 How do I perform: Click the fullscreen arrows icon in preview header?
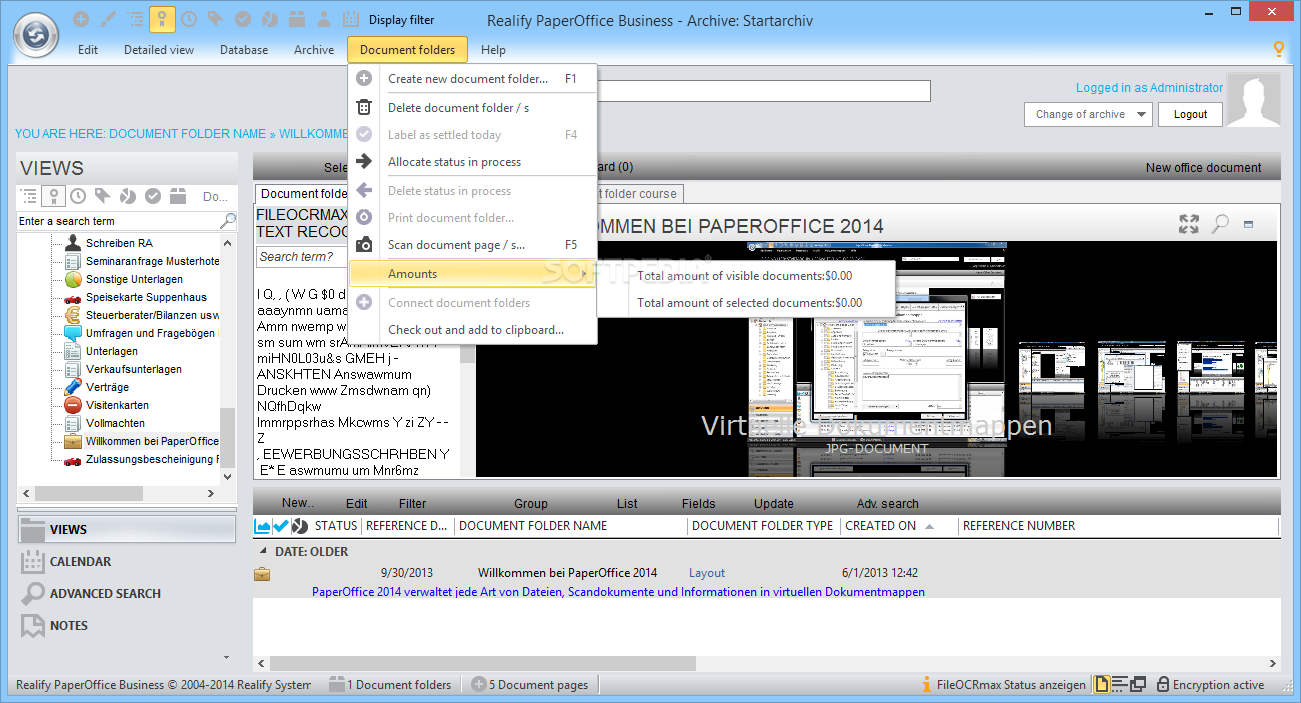coord(1189,225)
